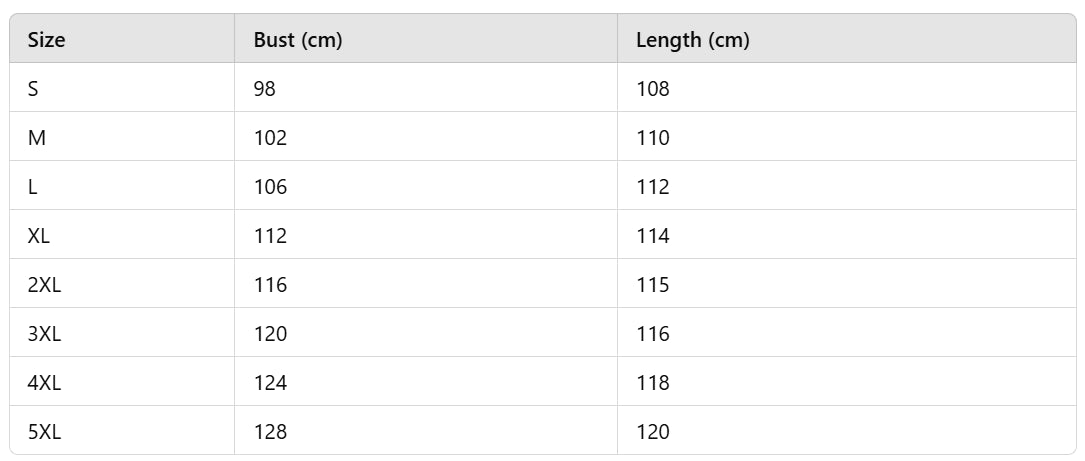Image resolution: width=1085 pixels, height=461 pixels.
Task: Click the L size label
Action: click(x=33, y=187)
